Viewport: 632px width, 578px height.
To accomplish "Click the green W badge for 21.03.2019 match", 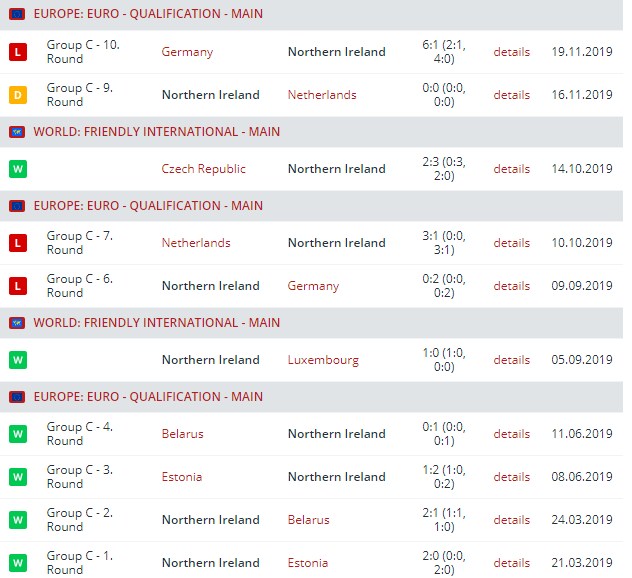I will tap(18, 563).
